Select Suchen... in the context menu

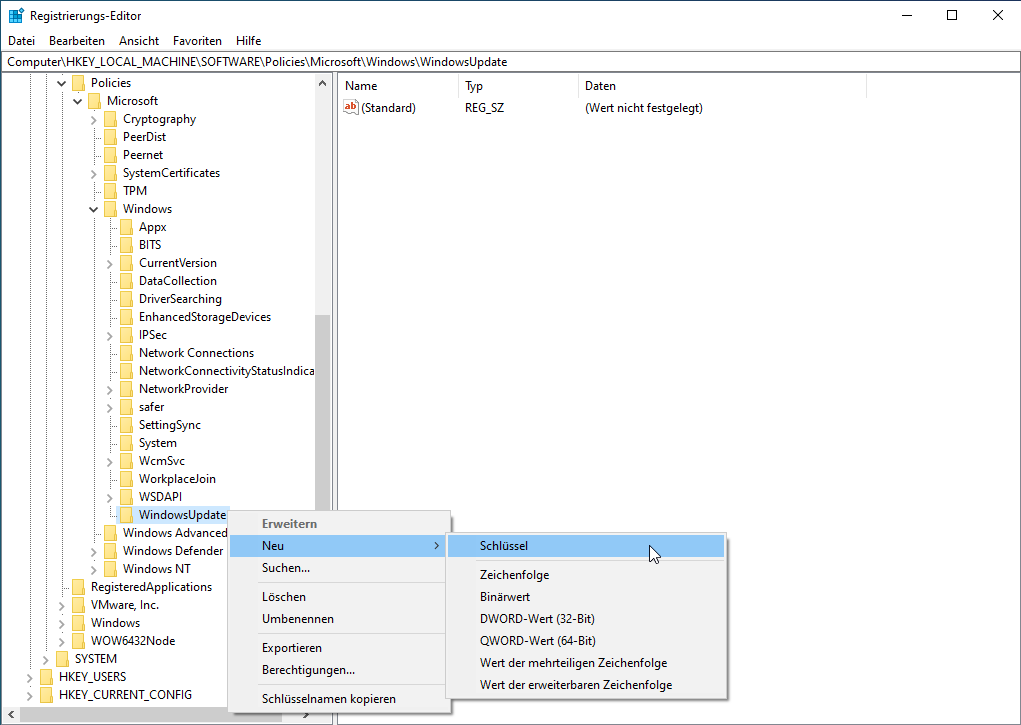pyautogui.click(x=339, y=568)
